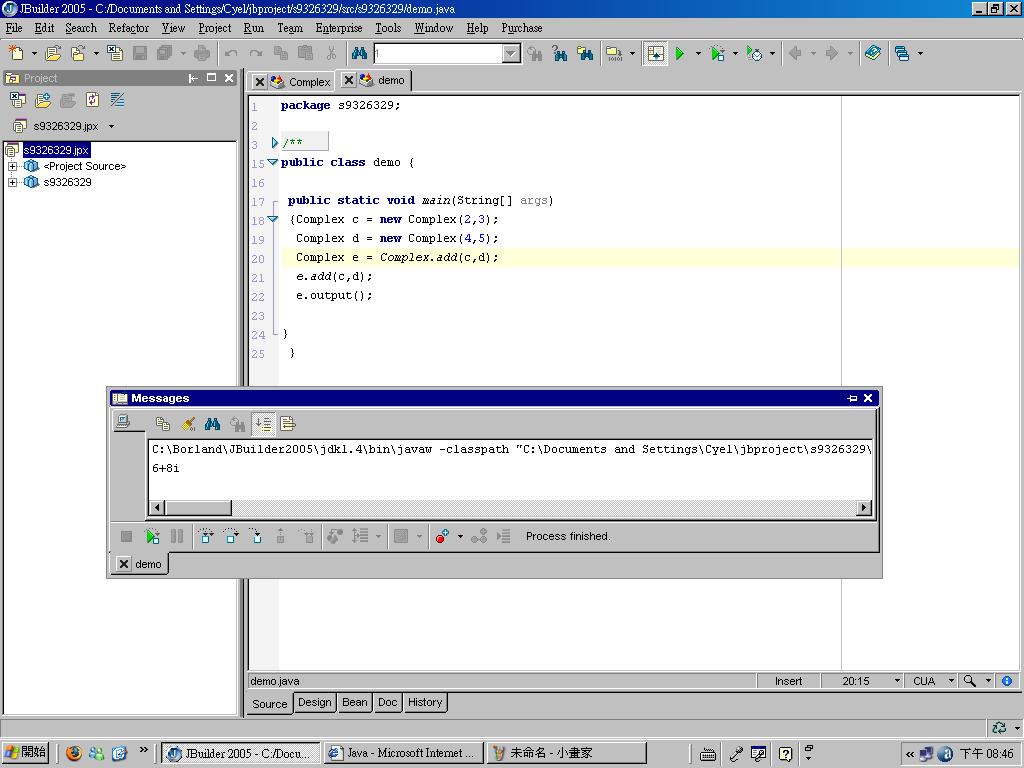Open the search text combo box dropdown
Screen dimensions: 1024x768
(x=511, y=54)
